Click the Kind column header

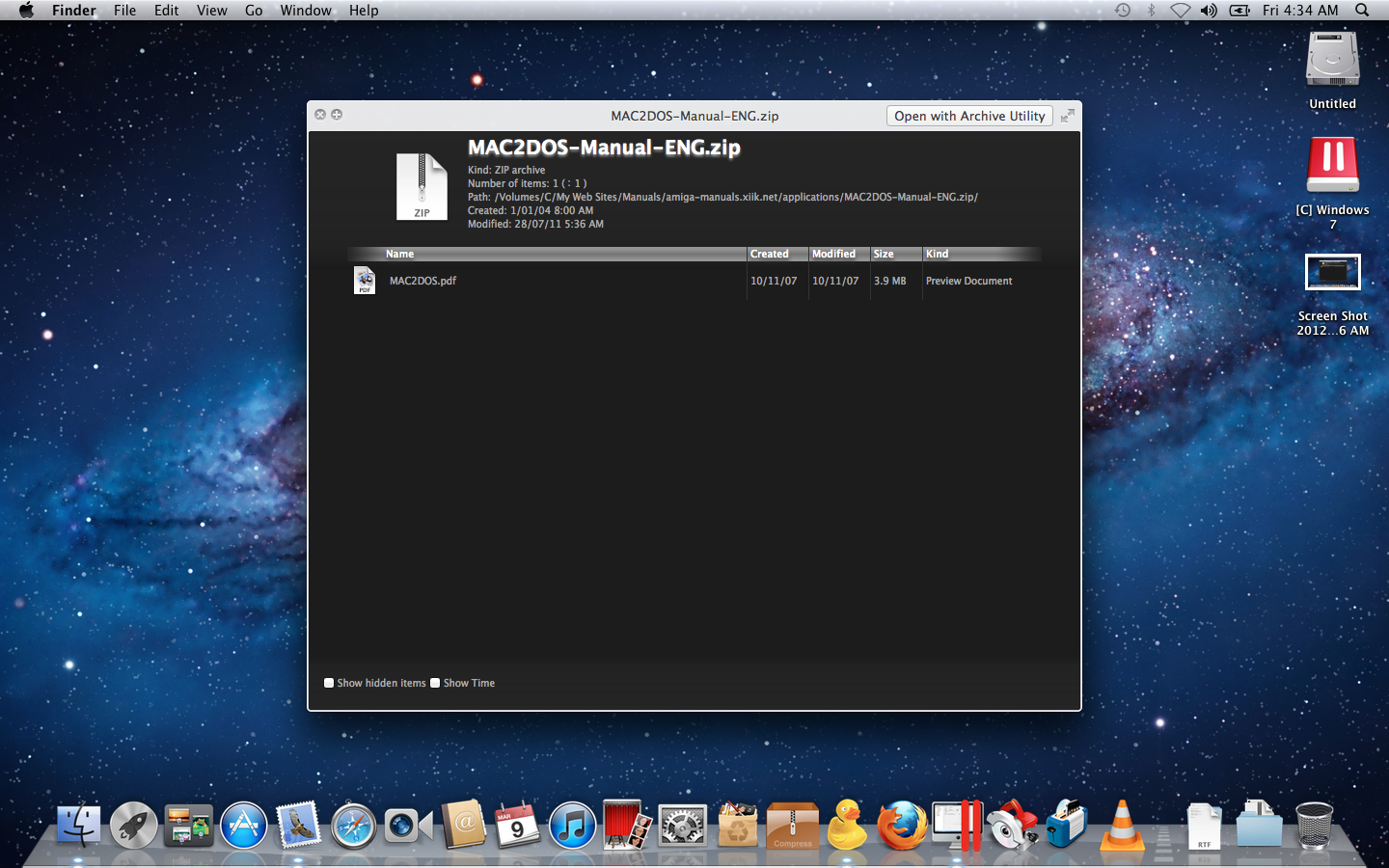982,254
